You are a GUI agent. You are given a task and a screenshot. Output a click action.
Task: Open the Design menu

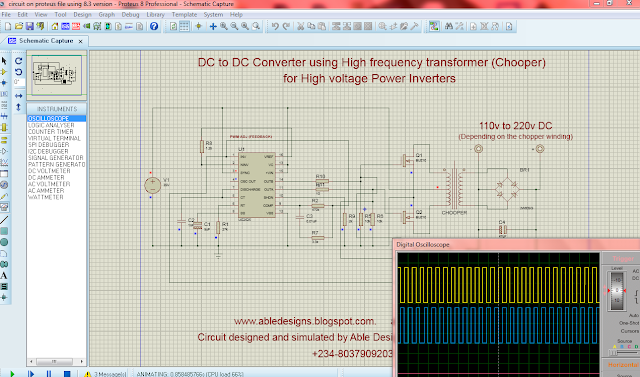pos(82,14)
